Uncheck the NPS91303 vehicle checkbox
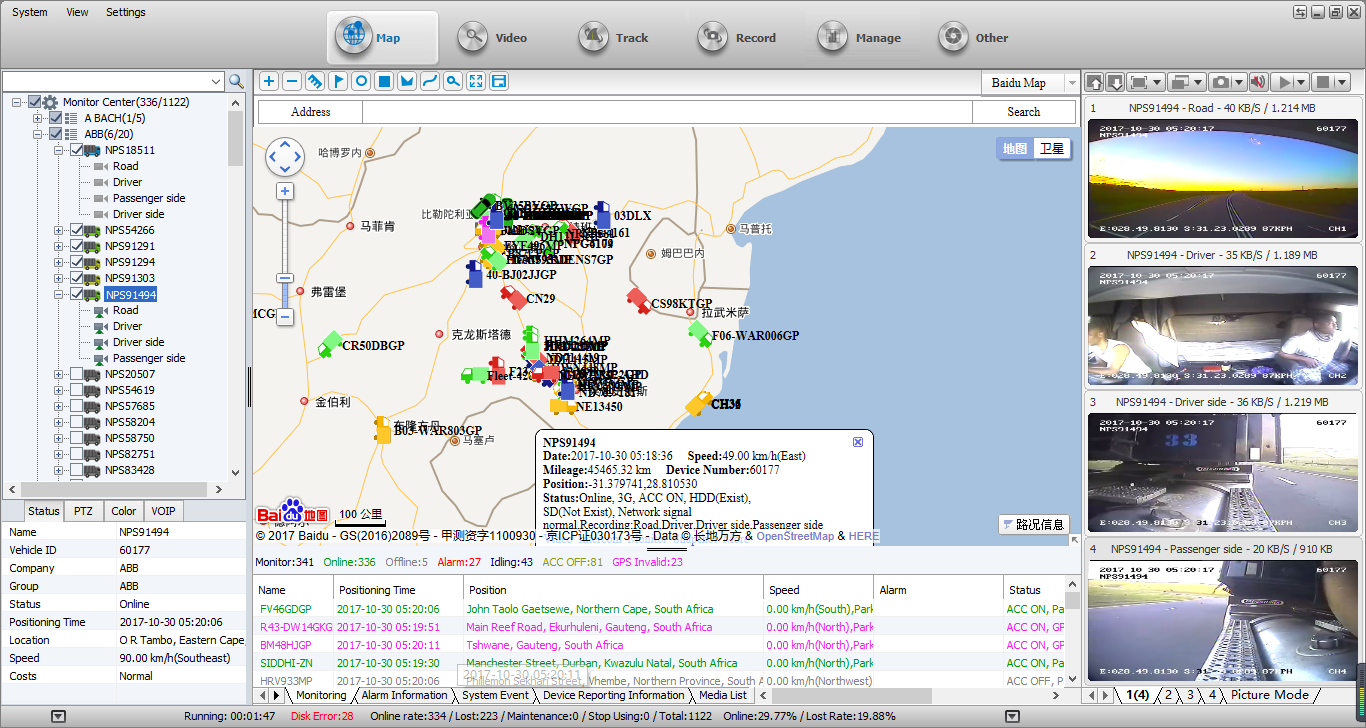 pyautogui.click(x=77, y=278)
